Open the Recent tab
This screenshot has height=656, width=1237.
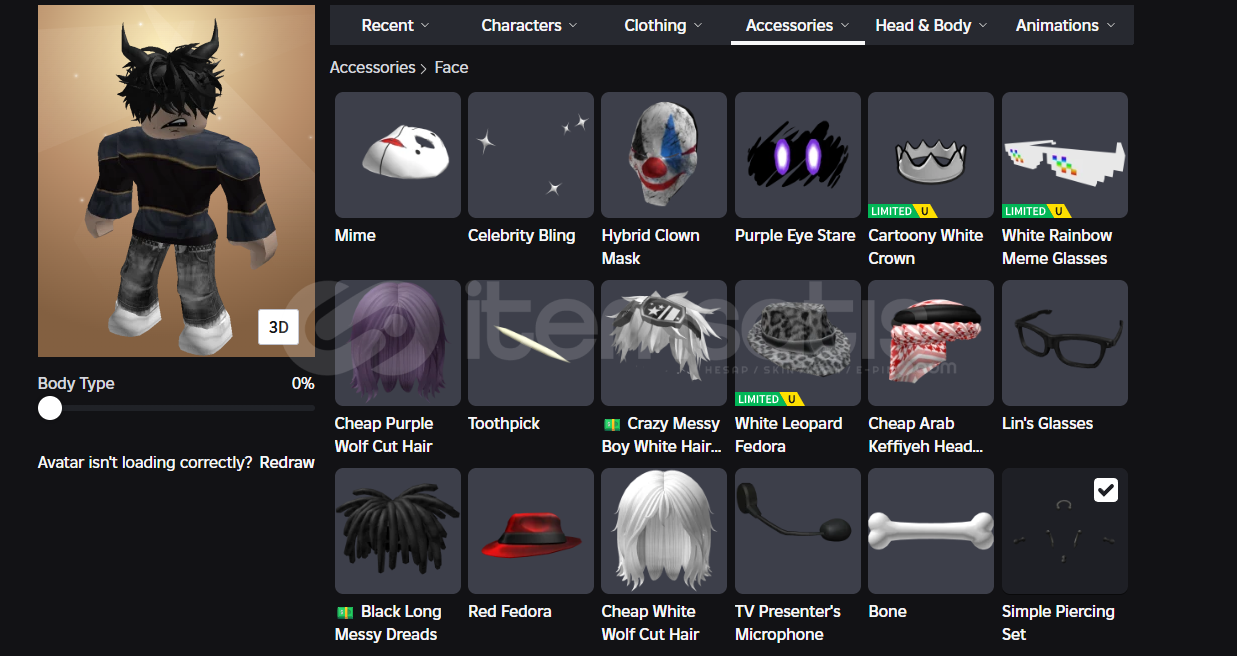(x=396, y=25)
